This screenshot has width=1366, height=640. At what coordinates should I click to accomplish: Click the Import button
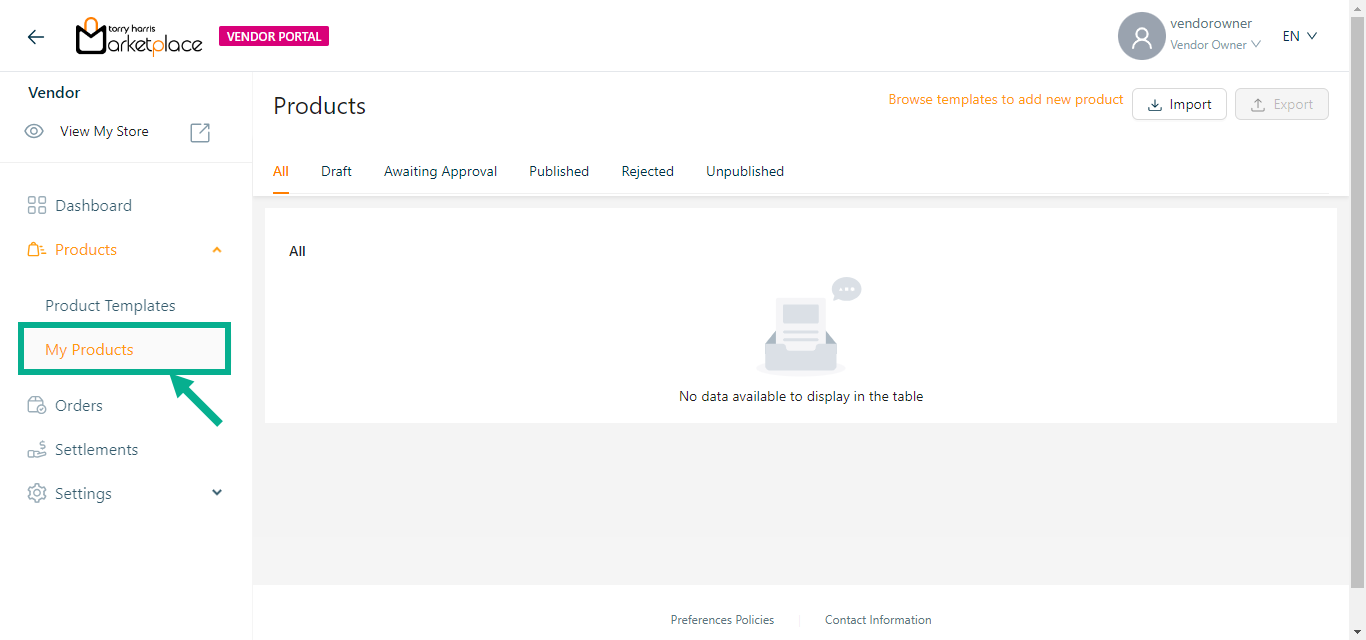[1179, 104]
